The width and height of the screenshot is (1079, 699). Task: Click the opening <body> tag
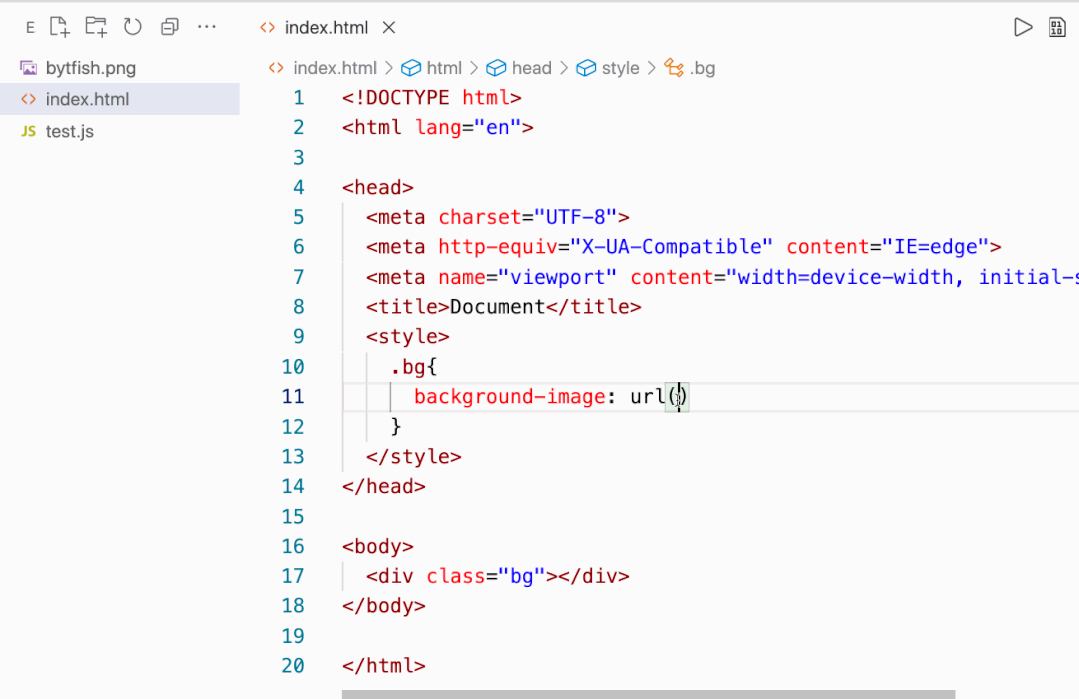tap(378, 546)
